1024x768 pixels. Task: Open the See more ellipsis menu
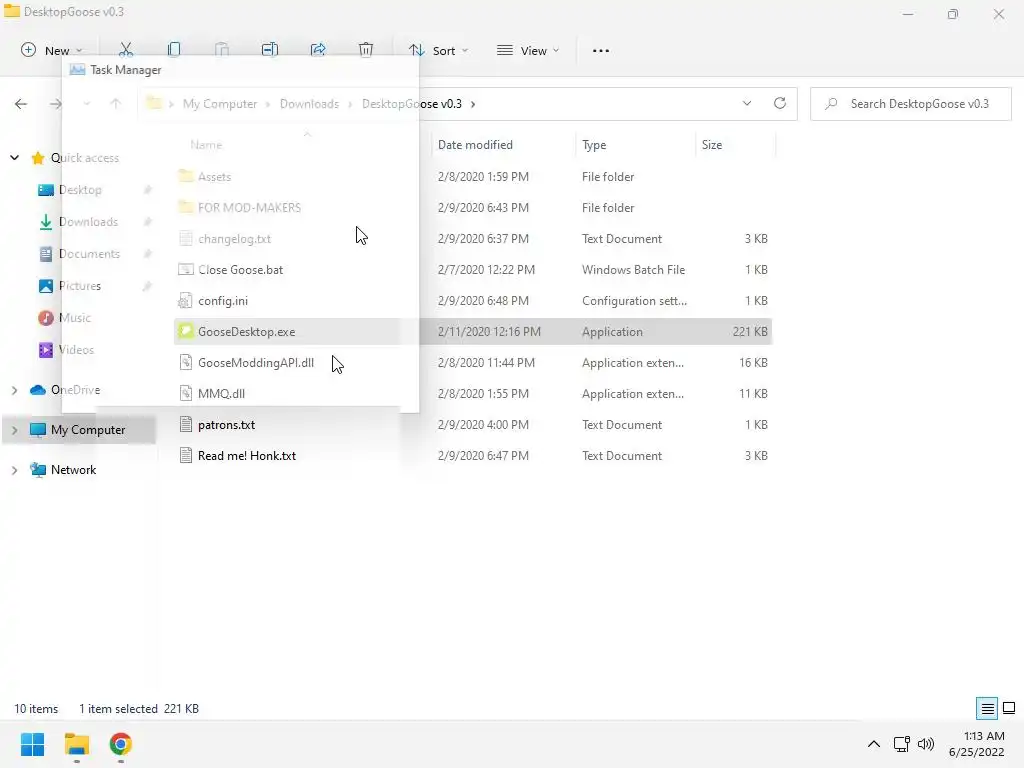pyautogui.click(x=601, y=50)
